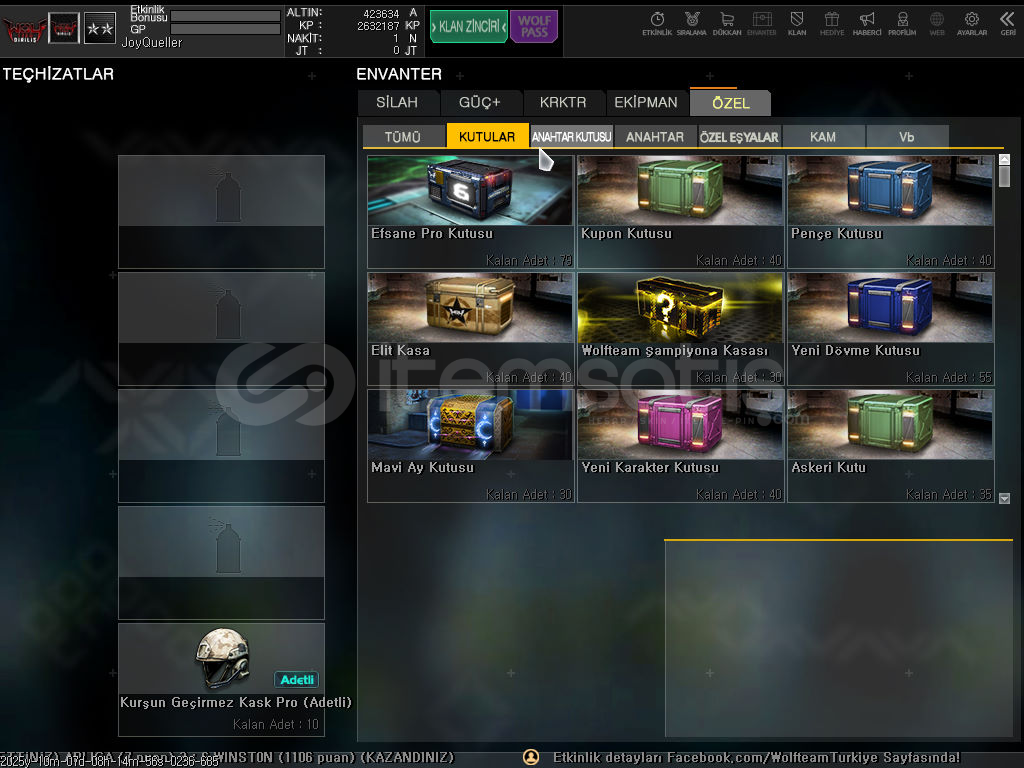The image size is (1024, 768).
Task: Switch to the KRKTR tab
Action: click(x=563, y=103)
